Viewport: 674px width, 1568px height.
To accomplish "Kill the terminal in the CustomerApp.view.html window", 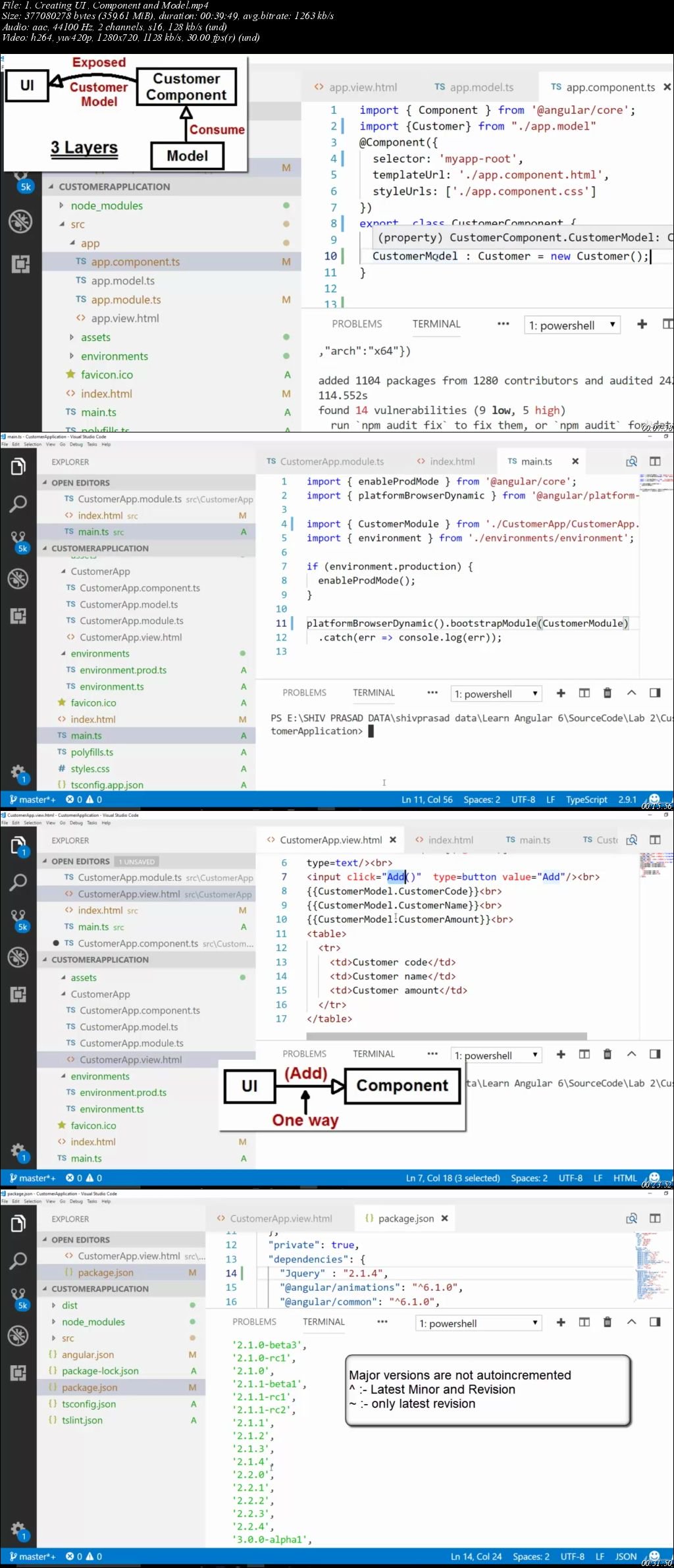I will (x=608, y=1054).
